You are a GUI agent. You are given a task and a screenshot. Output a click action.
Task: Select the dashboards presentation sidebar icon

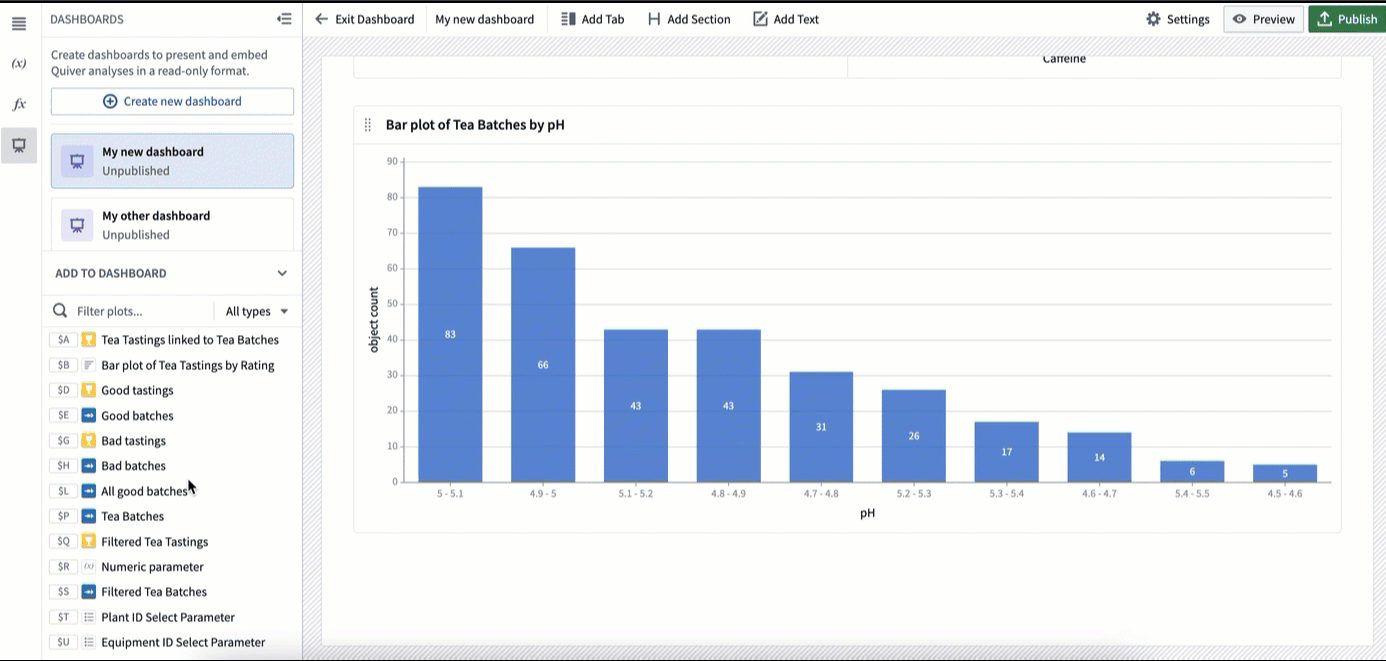tap(19, 145)
